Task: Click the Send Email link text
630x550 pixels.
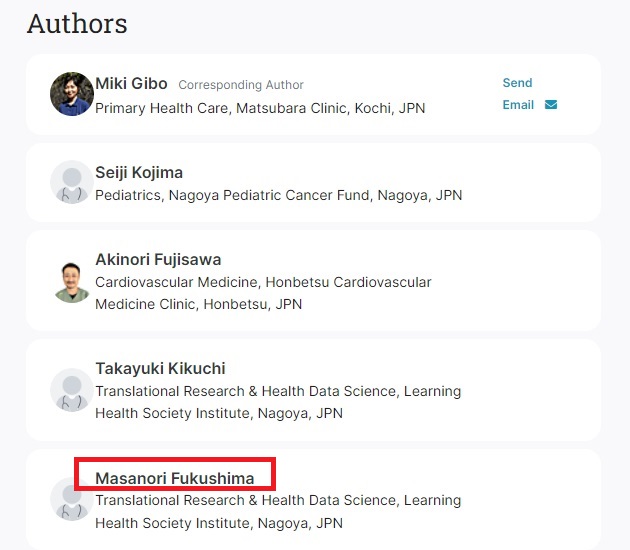Action: pyautogui.click(x=518, y=94)
